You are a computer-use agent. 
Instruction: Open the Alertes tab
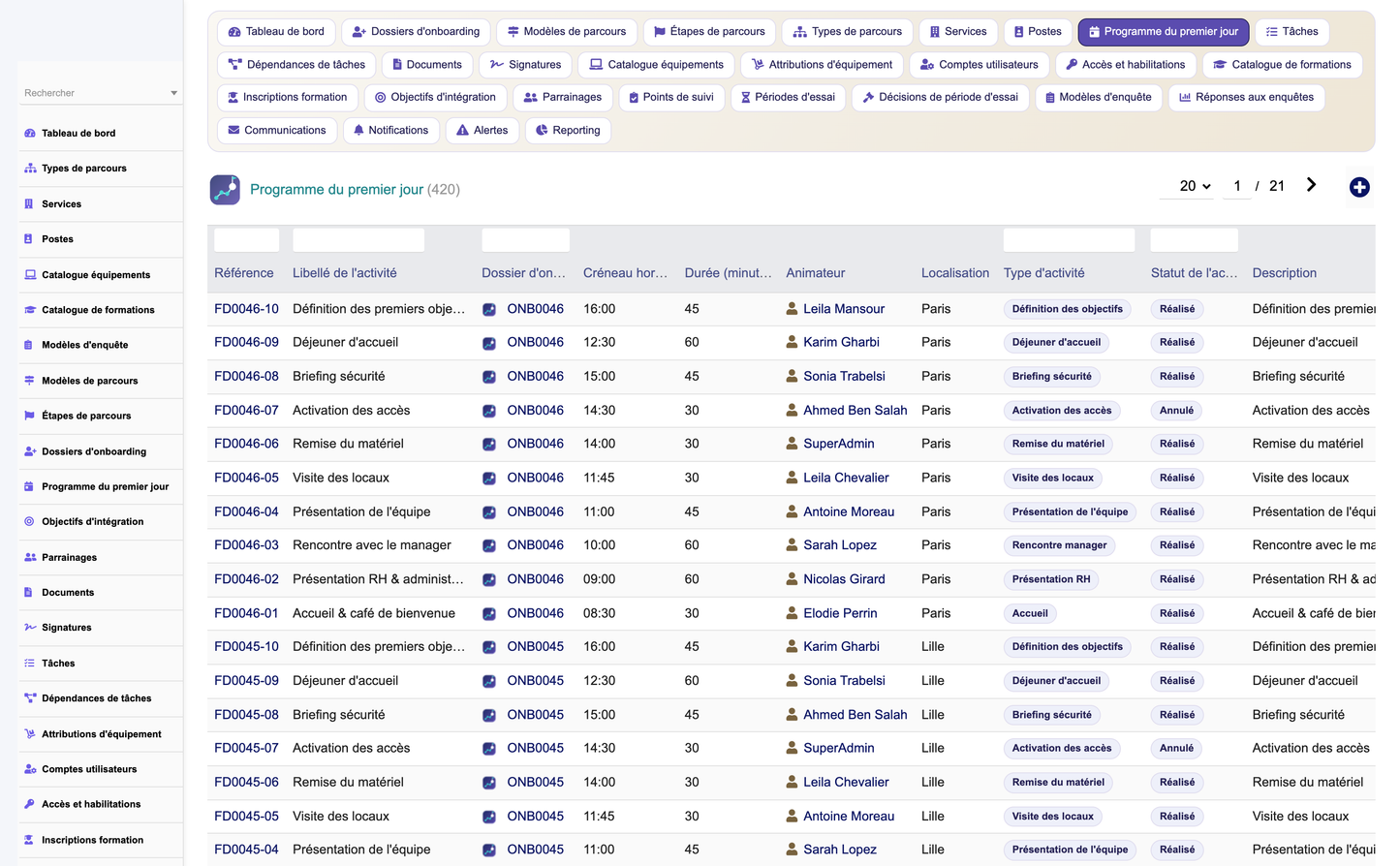point(482,131)
